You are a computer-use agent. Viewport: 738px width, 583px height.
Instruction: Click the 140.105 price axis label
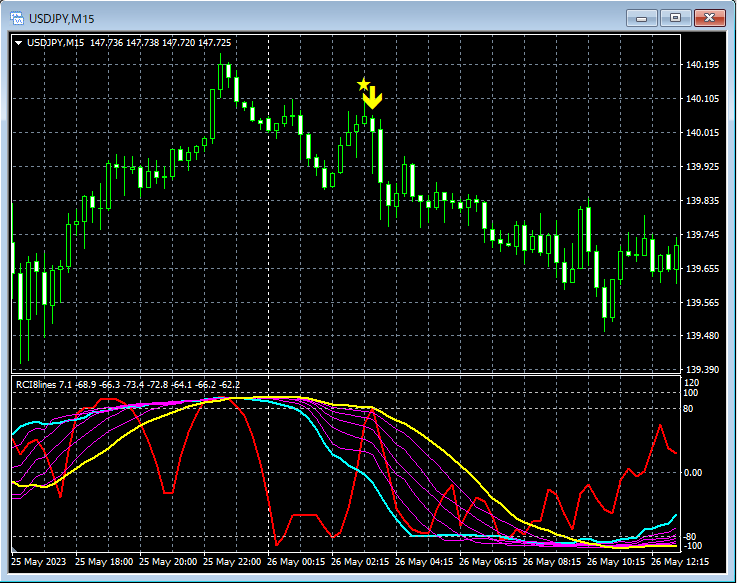(703, 98)
